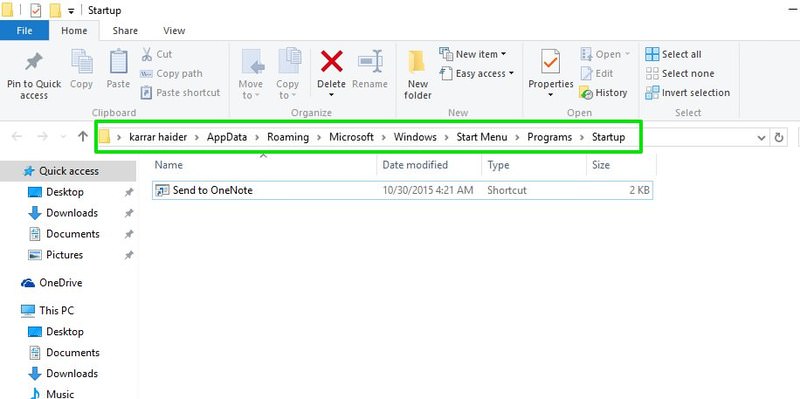Go to AppData in breadcrumb
The height and width of the screenshot is (399, 800).
coord(227,137)
